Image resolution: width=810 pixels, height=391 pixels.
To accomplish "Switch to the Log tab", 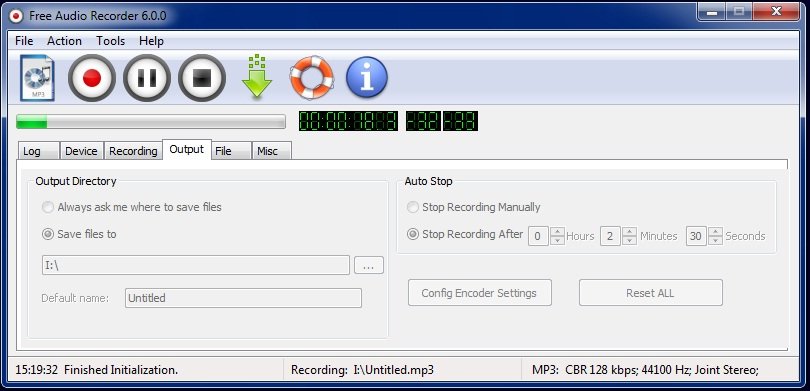I will [38, 151].
